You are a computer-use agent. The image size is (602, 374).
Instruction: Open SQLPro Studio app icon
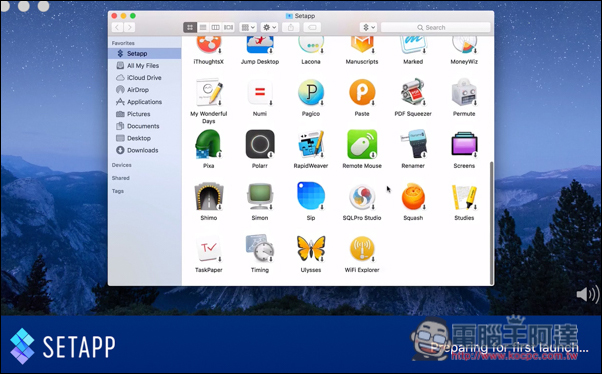pos(362,197)
